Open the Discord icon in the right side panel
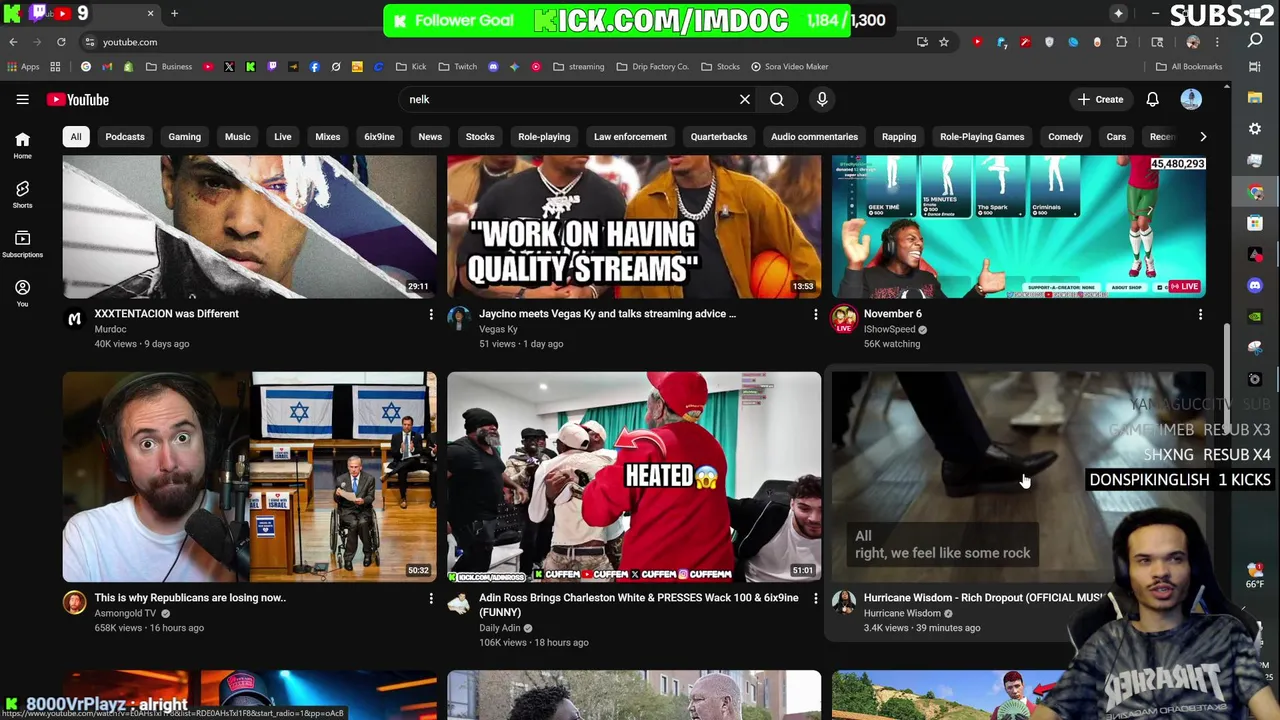This screenshot has width=1280, height=720. click(x=1255, y=286)
